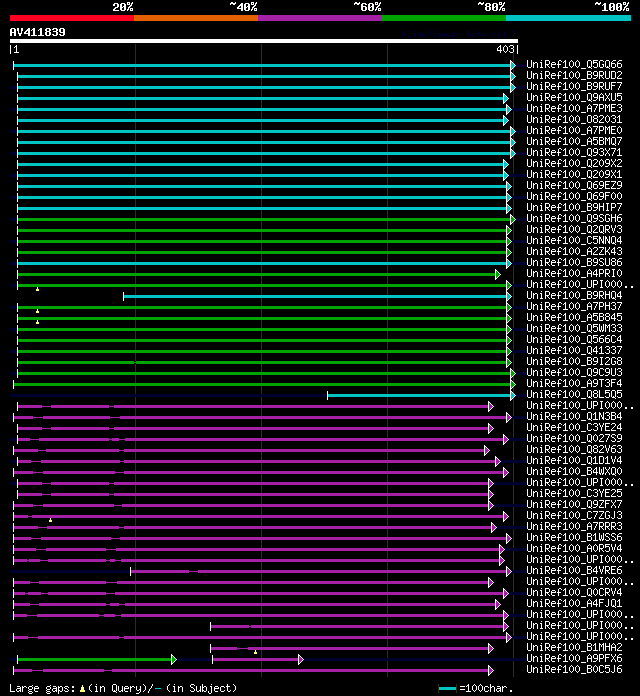Select the UniRef100_Q93X71 label
Image resolution: width=640 pixels, height=696 pixels.
574,152
